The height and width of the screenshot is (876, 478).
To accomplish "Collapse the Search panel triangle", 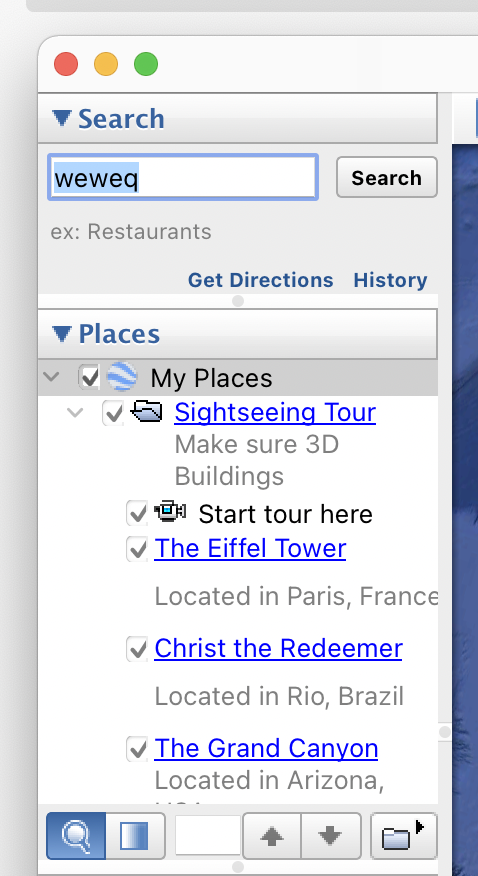I will pyautogui.click(x=61, y=118).
